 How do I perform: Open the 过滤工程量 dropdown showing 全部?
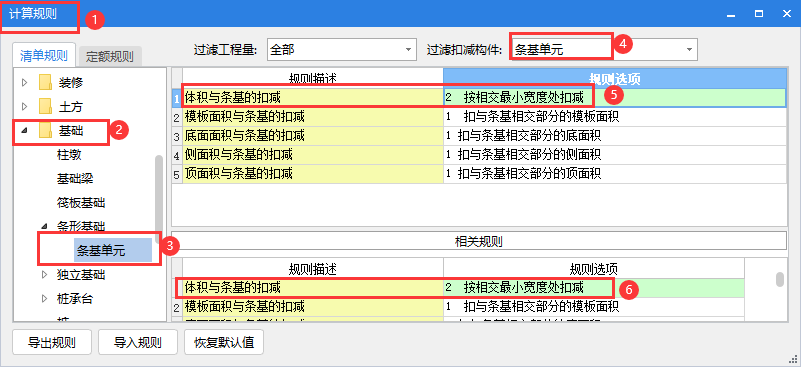click(x=341, y=50)
